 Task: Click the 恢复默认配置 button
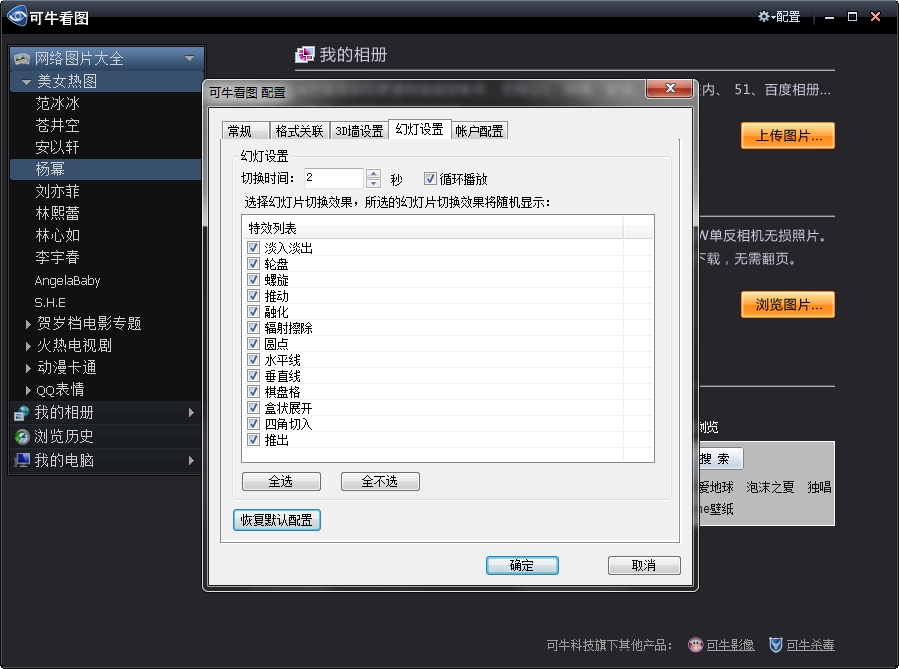click(275, 520)
